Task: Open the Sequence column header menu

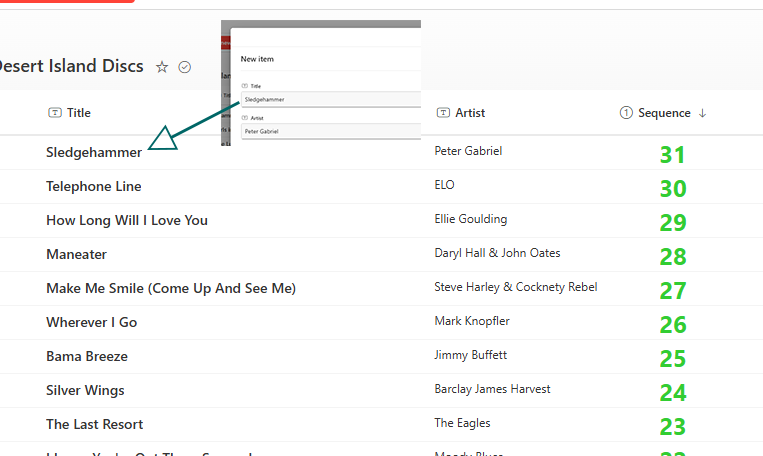Action: pyautogui.click(x=664, y=113)
